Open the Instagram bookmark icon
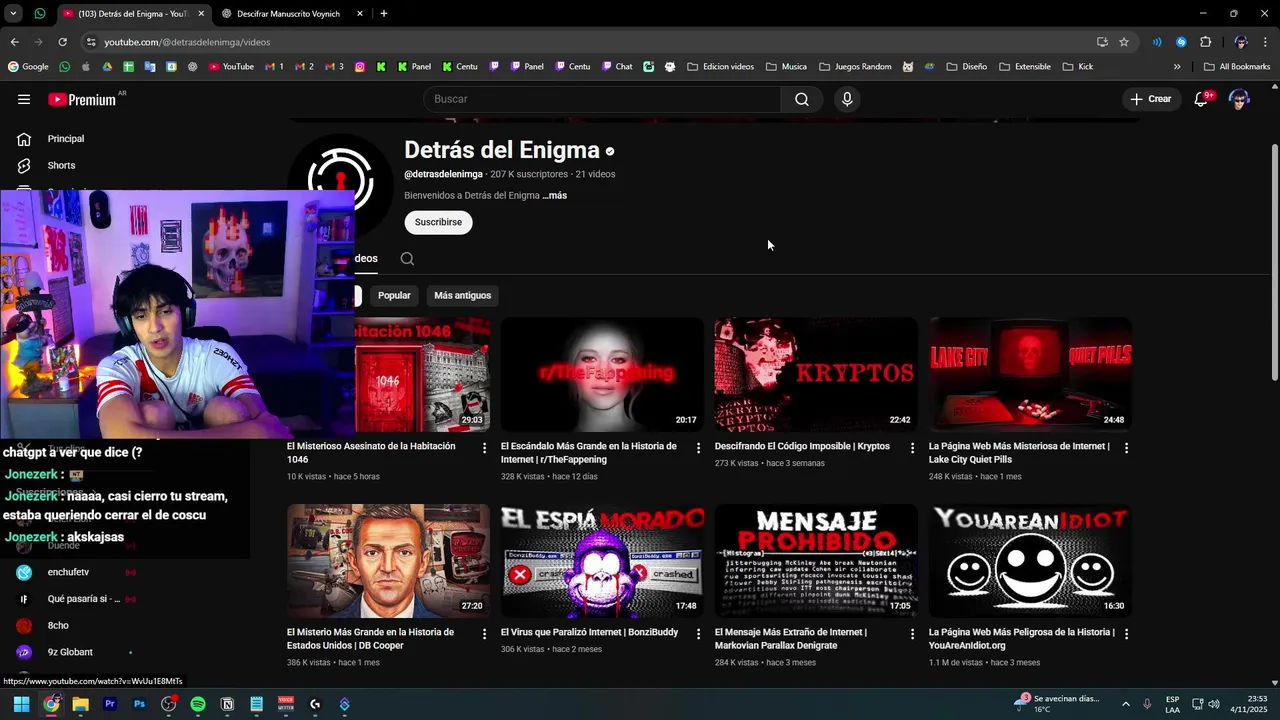Screen dimensions: 1280x720 click(x=360, y=67)
